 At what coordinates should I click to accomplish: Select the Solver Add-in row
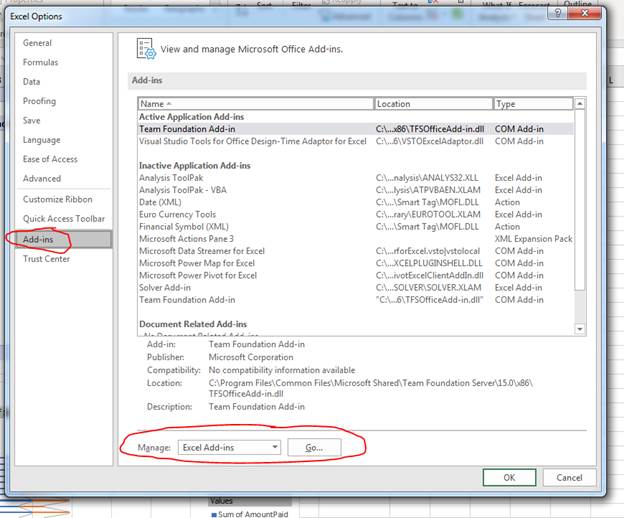pos(355,288)
